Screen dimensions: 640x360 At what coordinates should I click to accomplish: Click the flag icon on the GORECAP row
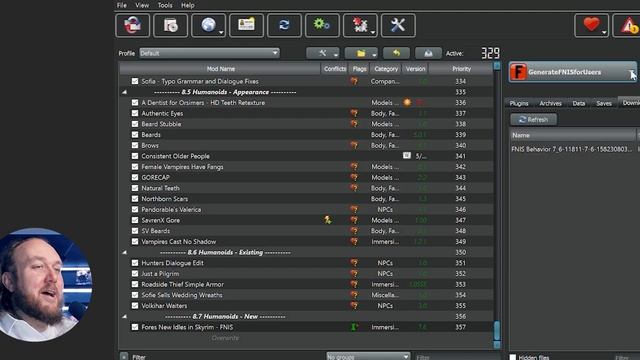click(354, 177)
